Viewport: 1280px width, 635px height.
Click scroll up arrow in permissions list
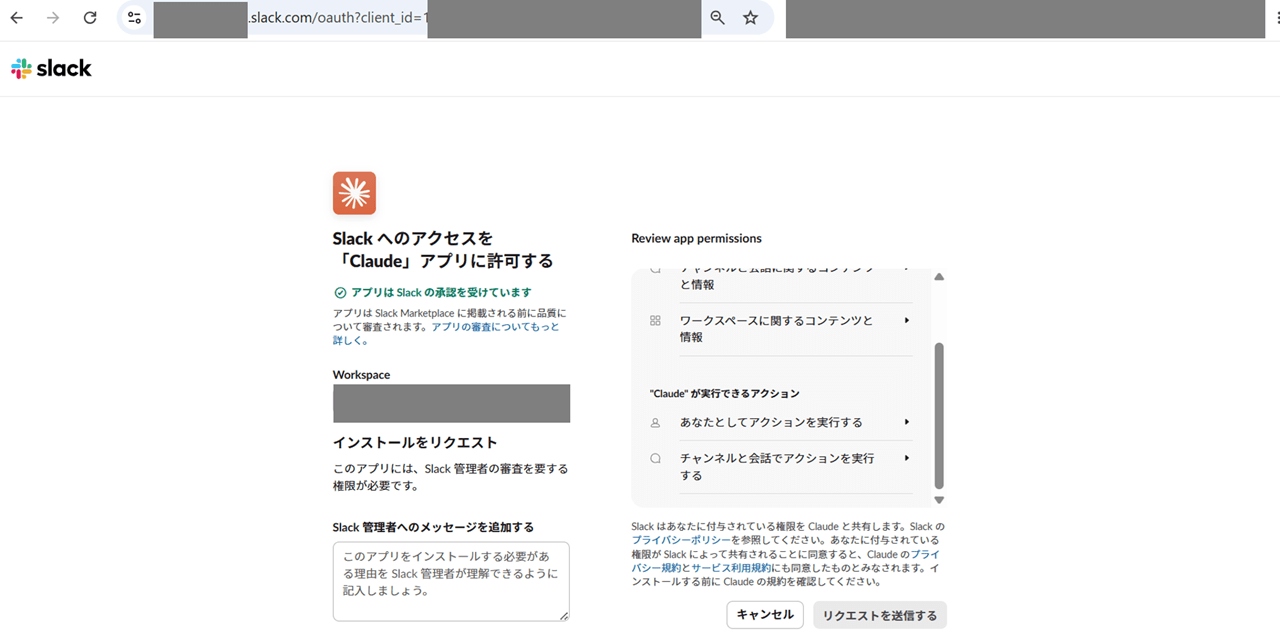click(938, 276)
